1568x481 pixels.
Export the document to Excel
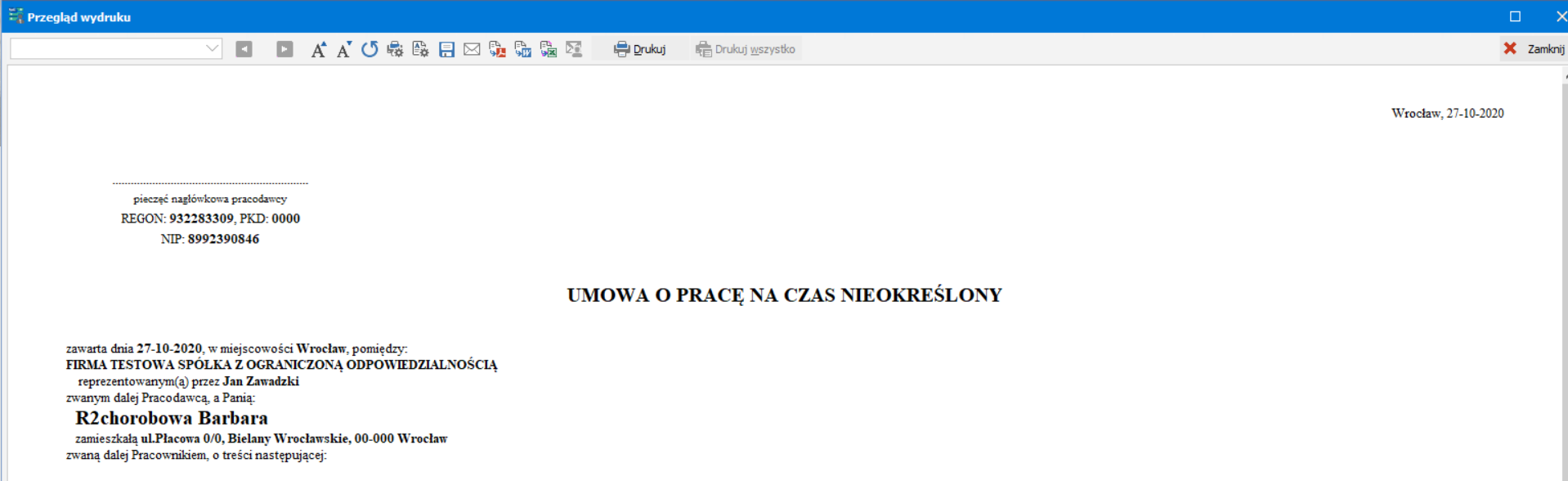point(549,49)
